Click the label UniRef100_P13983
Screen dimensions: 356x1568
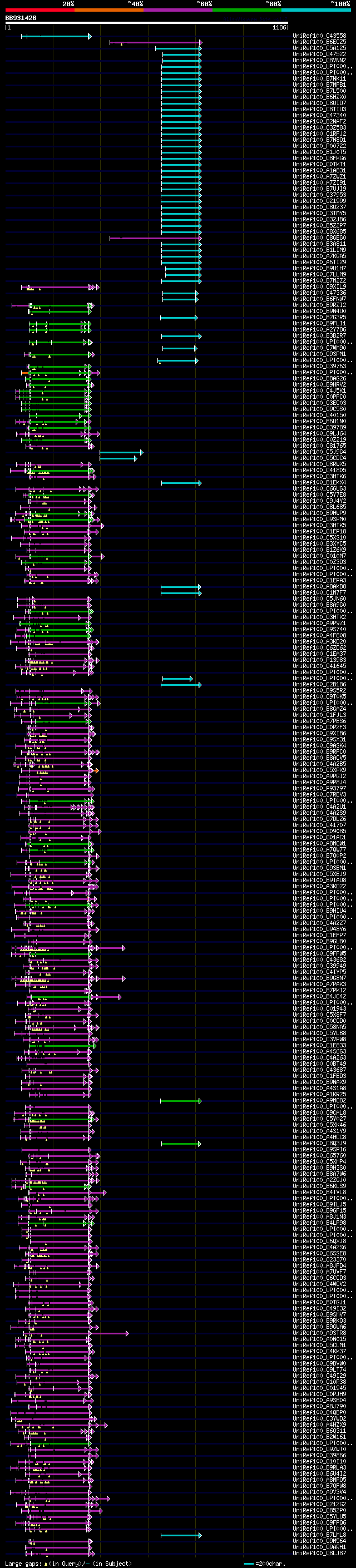point(319,660)
